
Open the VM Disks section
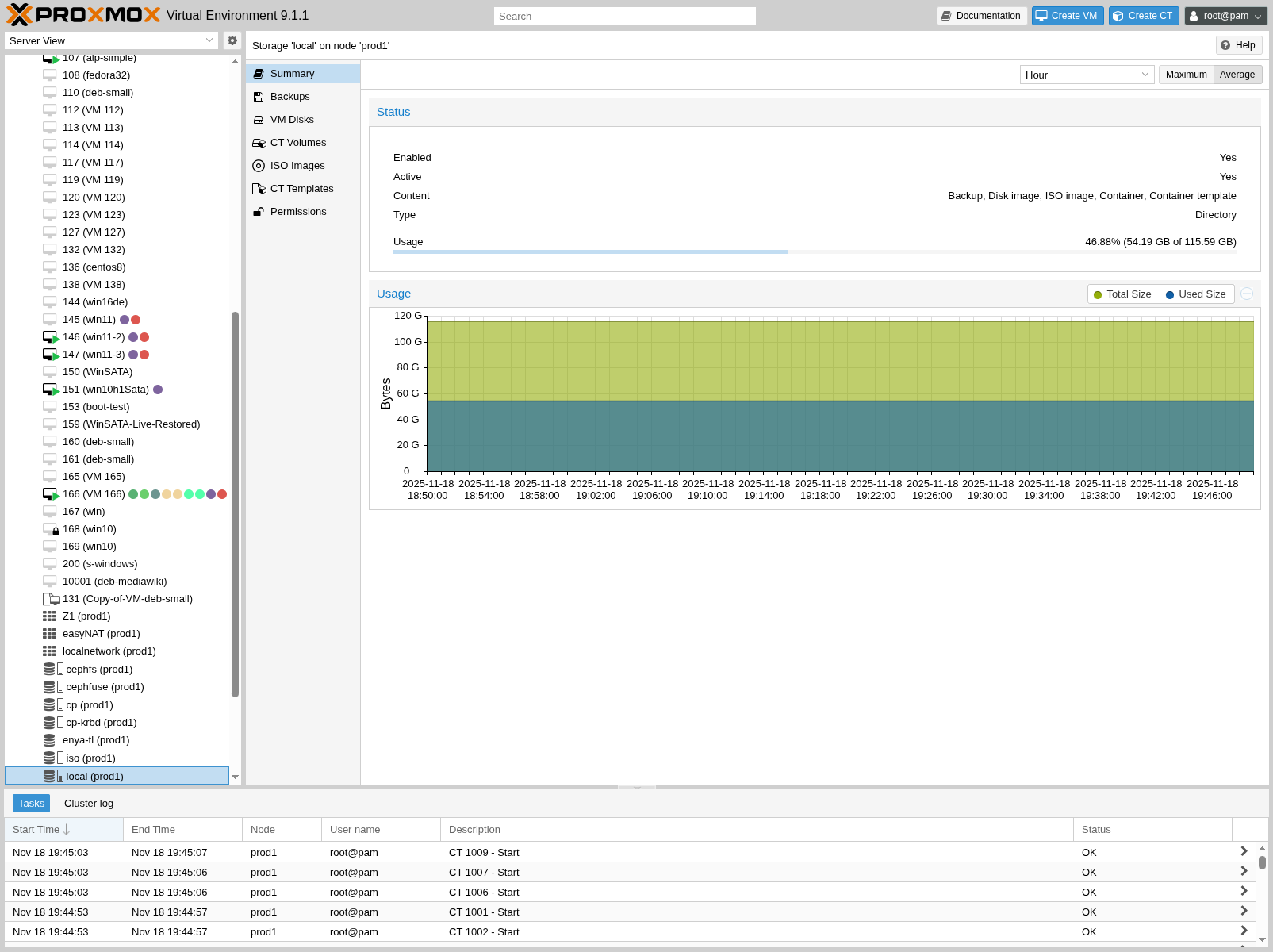point(302,120)
